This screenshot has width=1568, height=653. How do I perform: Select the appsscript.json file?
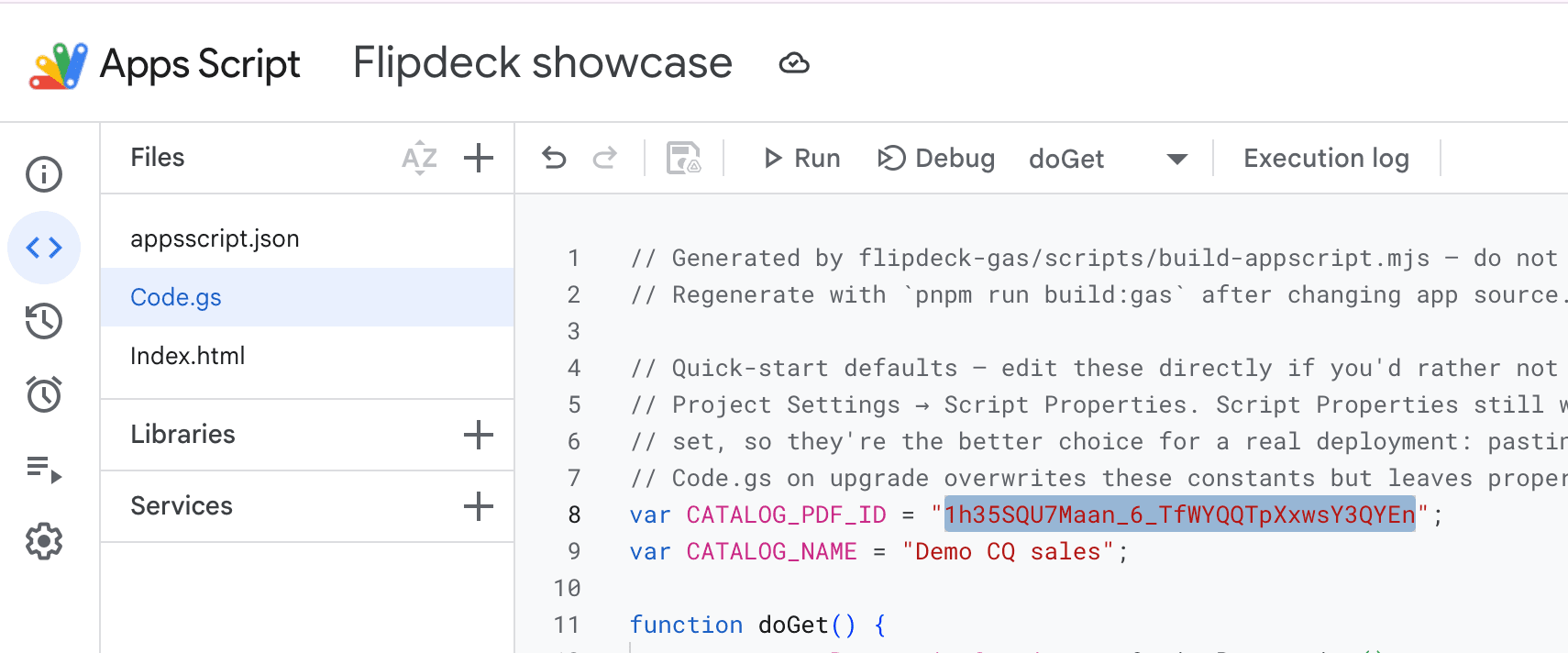coord(307,238)
